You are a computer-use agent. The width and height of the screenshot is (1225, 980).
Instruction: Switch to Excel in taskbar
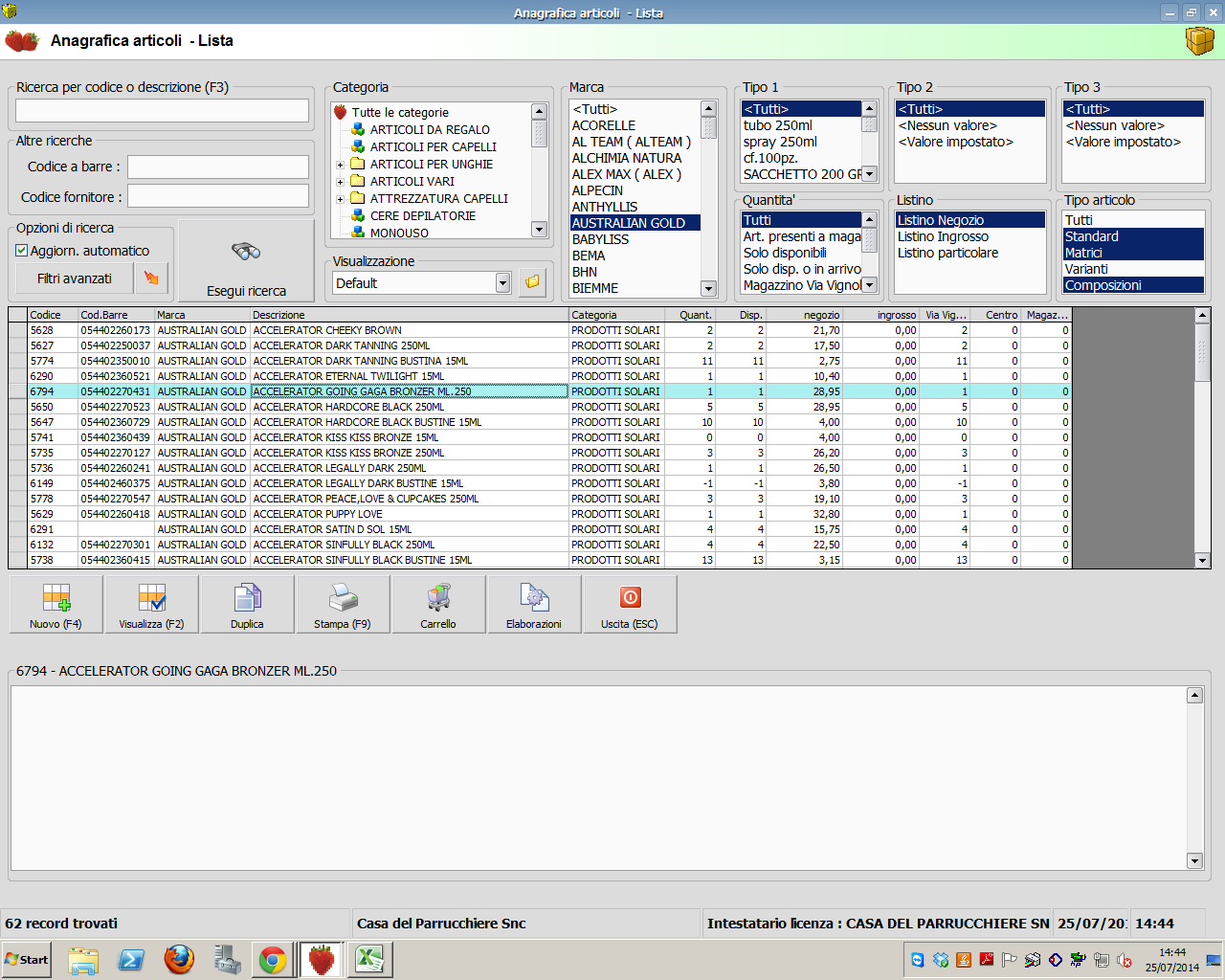369,959
